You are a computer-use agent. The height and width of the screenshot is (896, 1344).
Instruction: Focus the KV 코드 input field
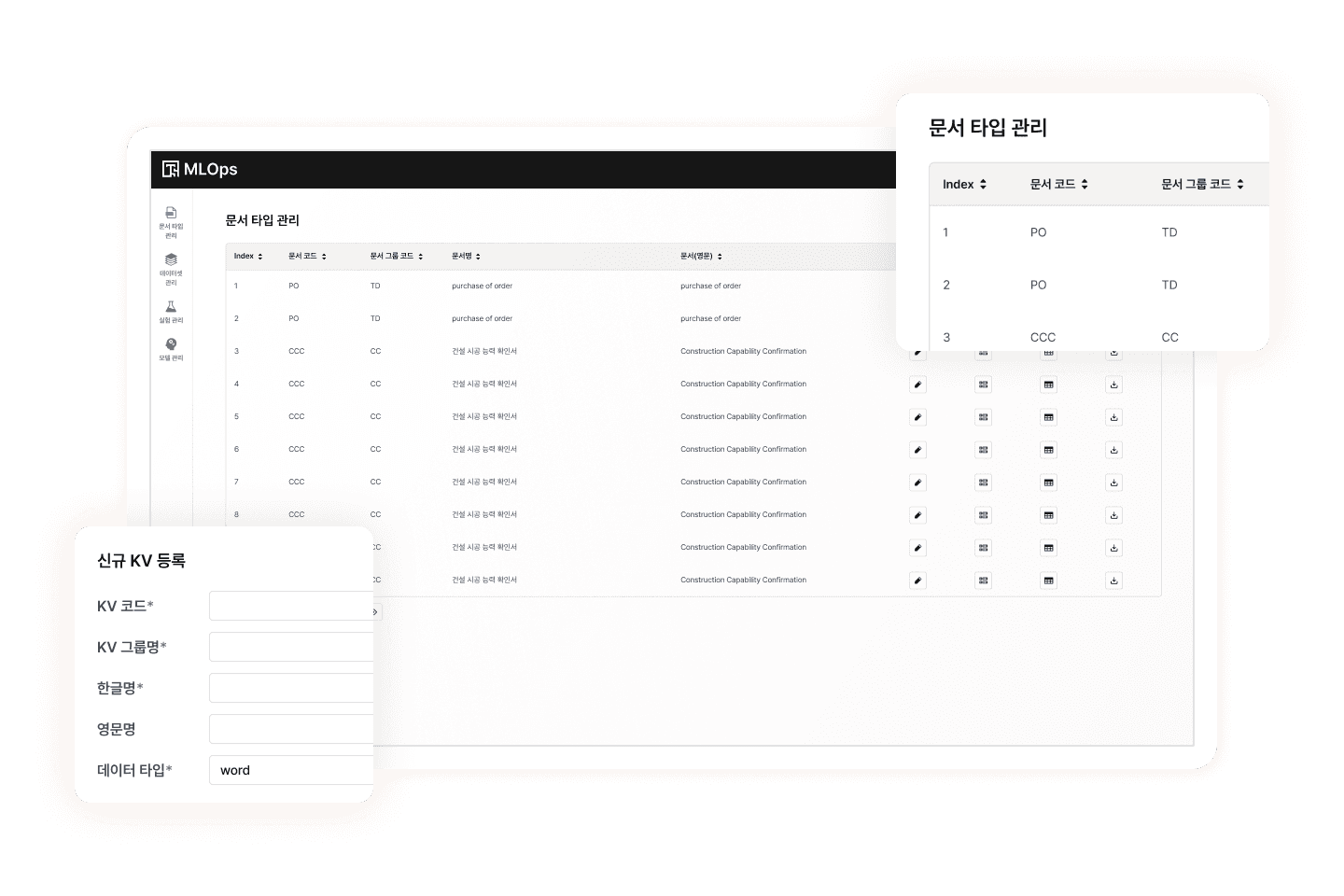291,606
